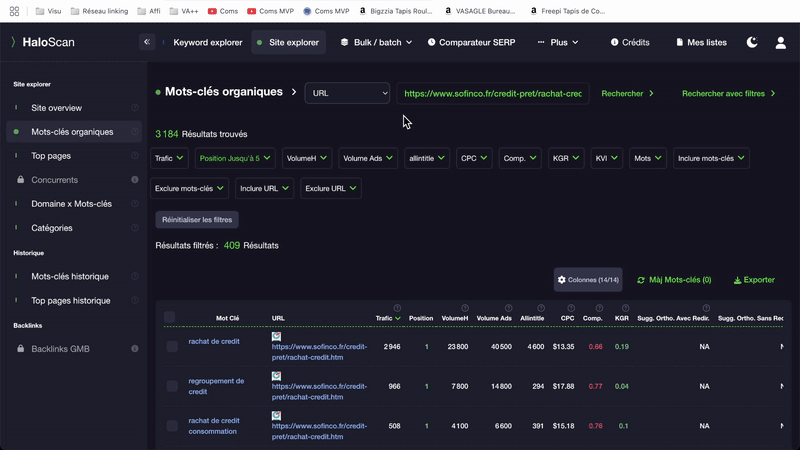Open SERP thumbnail icon for regroupement de credit

[x=277, y=376]
